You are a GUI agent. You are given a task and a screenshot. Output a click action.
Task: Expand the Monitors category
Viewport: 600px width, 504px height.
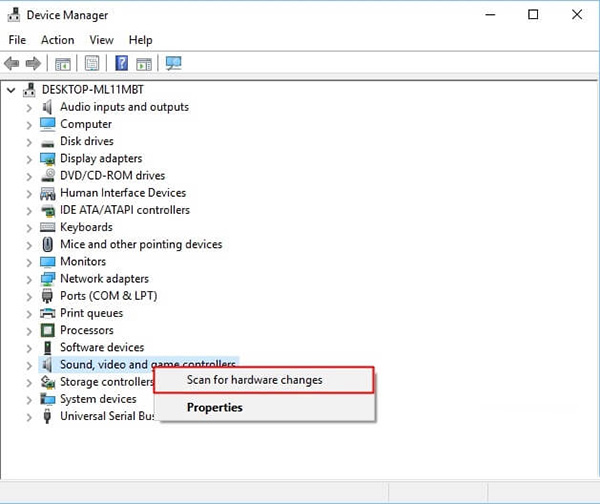point(28,262)
